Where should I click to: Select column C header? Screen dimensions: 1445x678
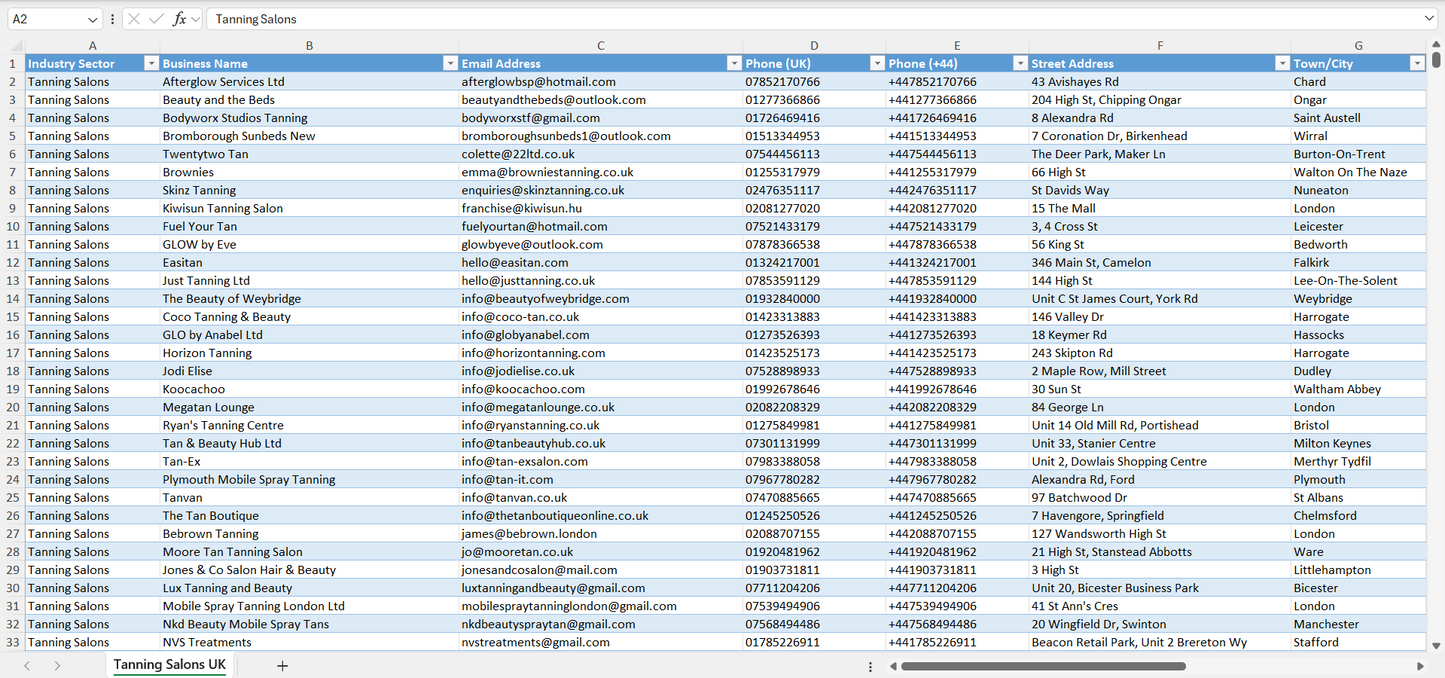(601, 46)
